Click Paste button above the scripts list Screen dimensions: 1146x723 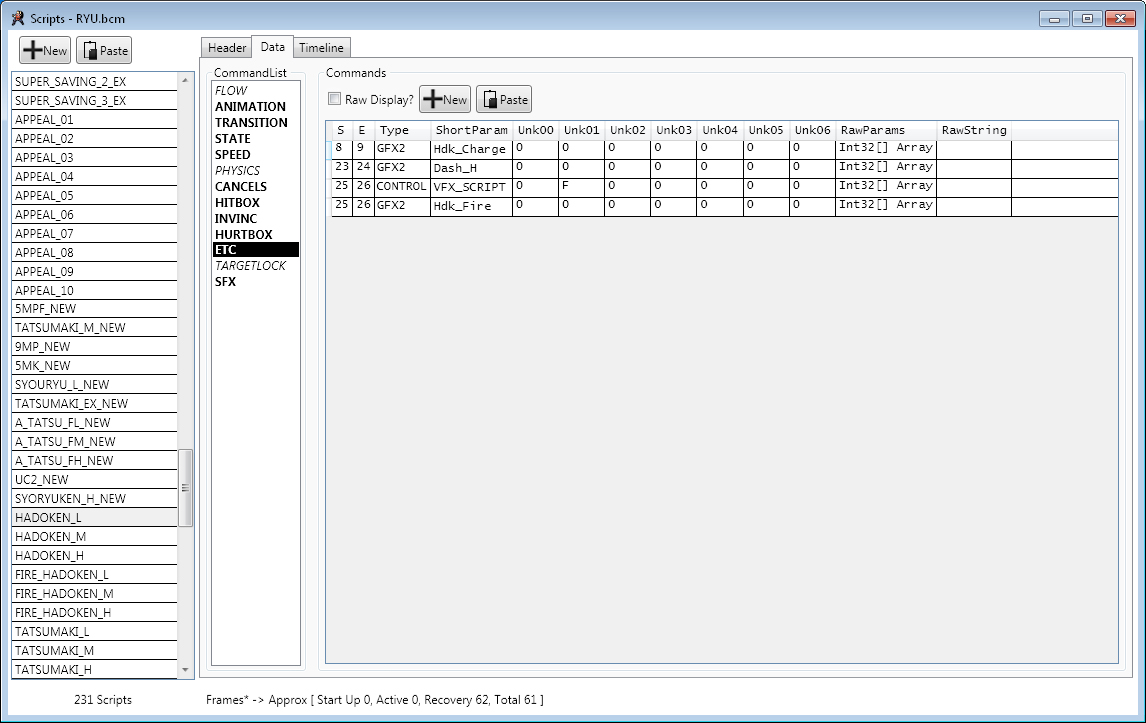pos(105,51)
